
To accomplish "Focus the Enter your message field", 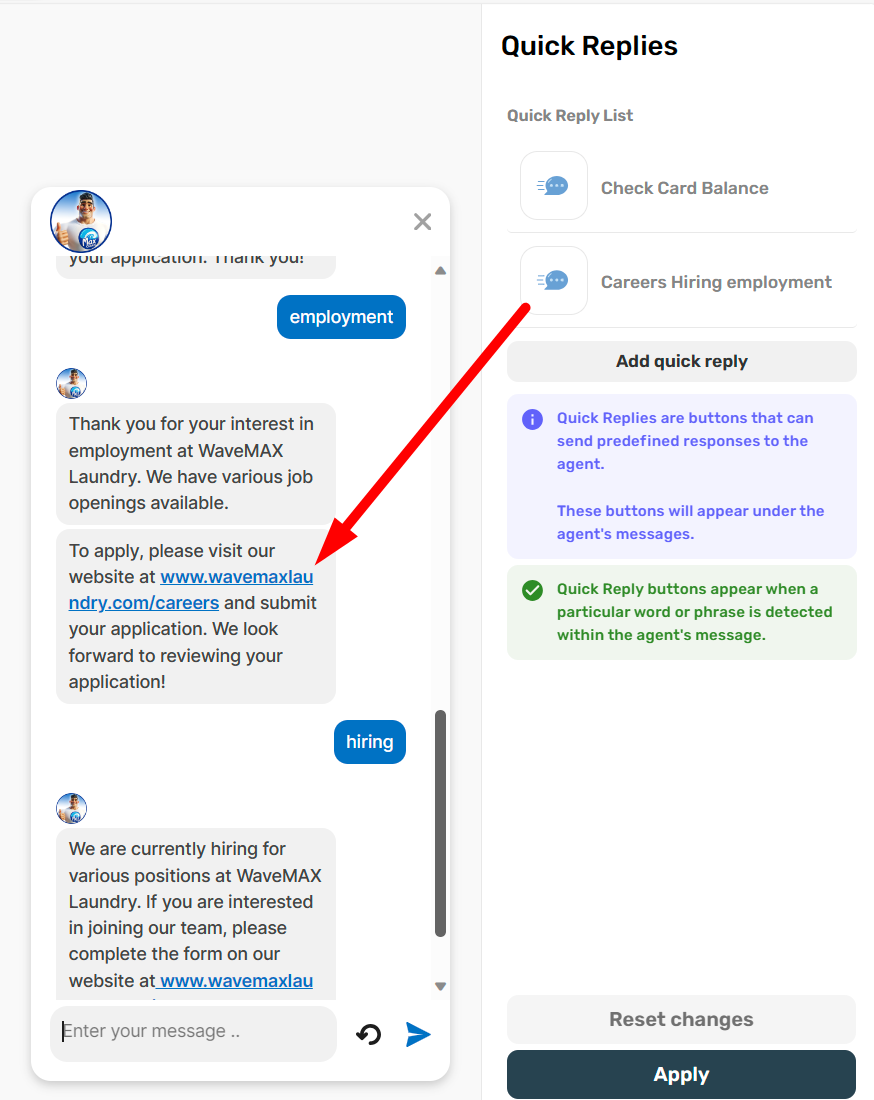I will (194, 1033).
